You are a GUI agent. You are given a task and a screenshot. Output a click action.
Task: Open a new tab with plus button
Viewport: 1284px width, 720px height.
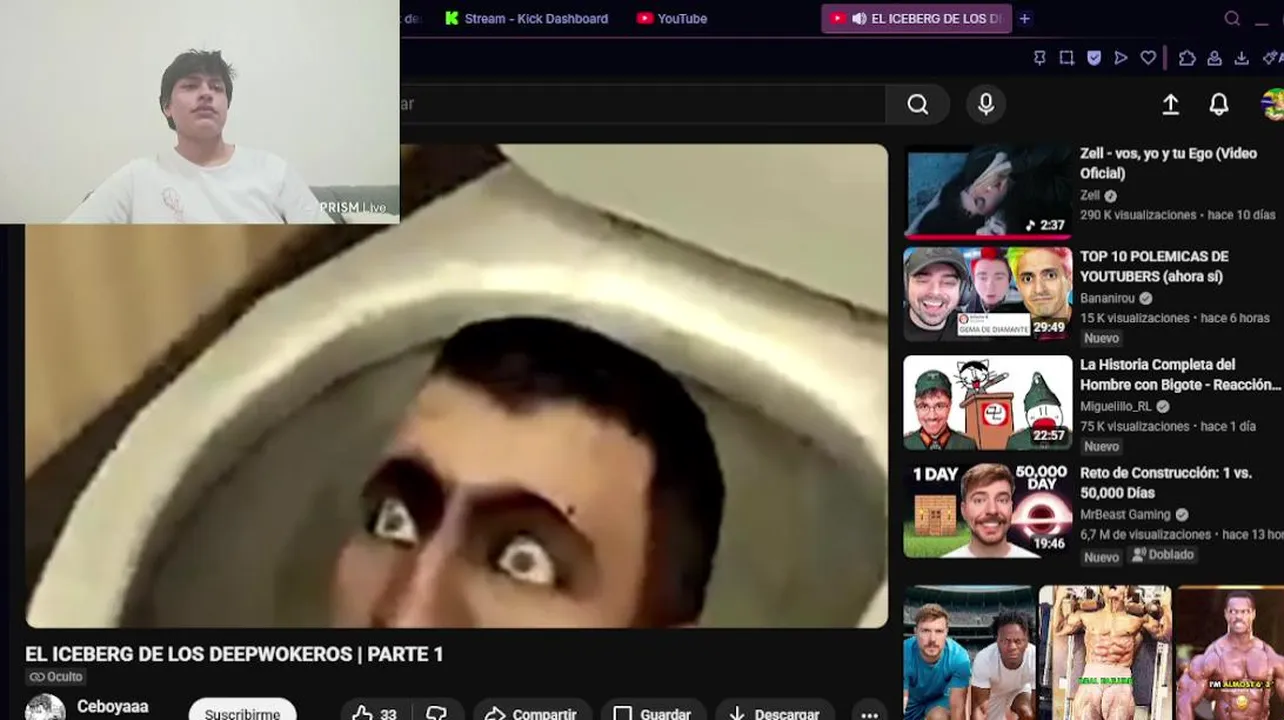pos(1024,18)
